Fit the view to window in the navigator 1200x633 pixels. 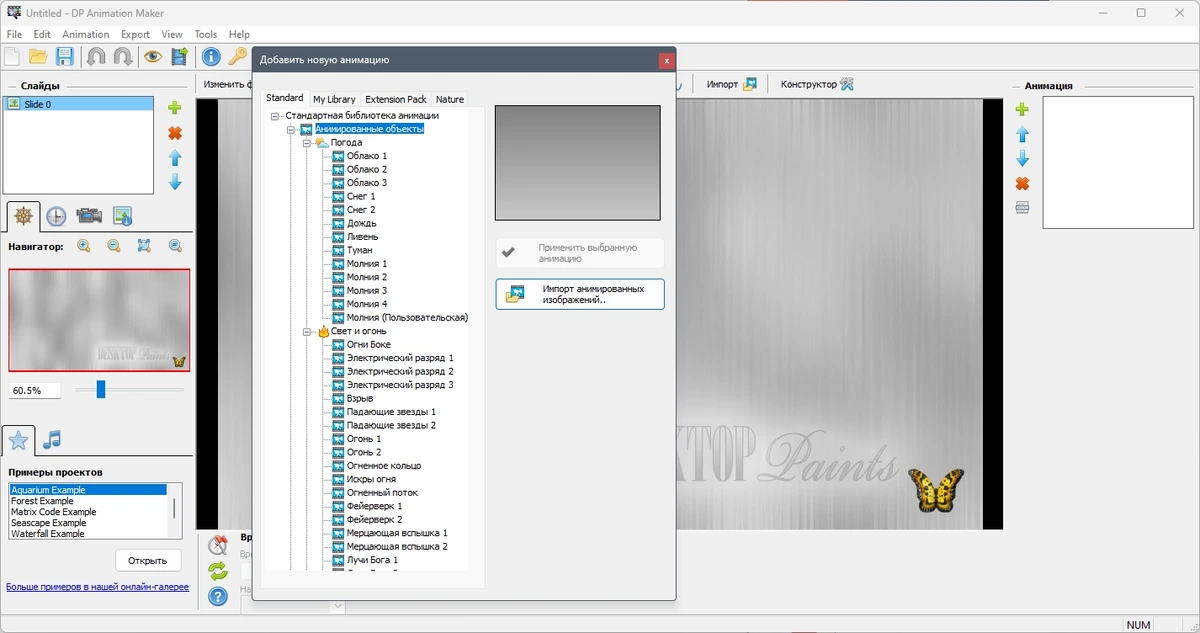(x=144, y=246)
